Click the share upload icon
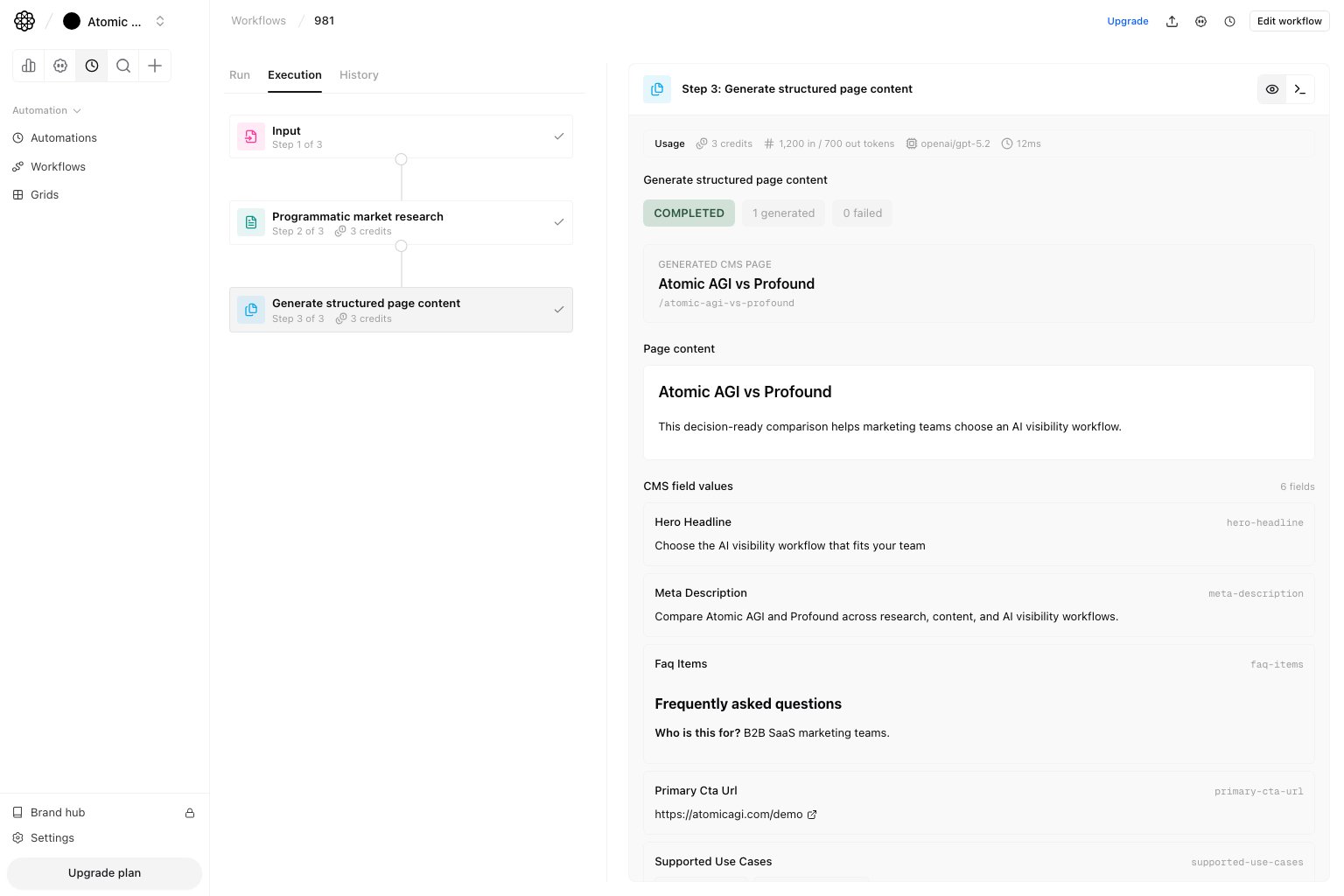Image resolution: width=1344 pixels, height=896 pixels. [1172, 21]
